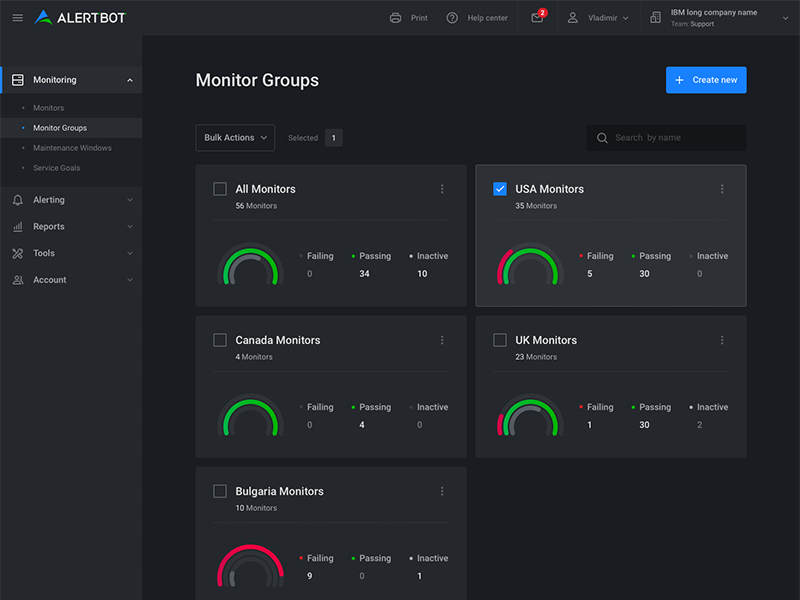Open the hamburger menu icon
The height and width of the screenshot is (600, 800).
[18, 18]
